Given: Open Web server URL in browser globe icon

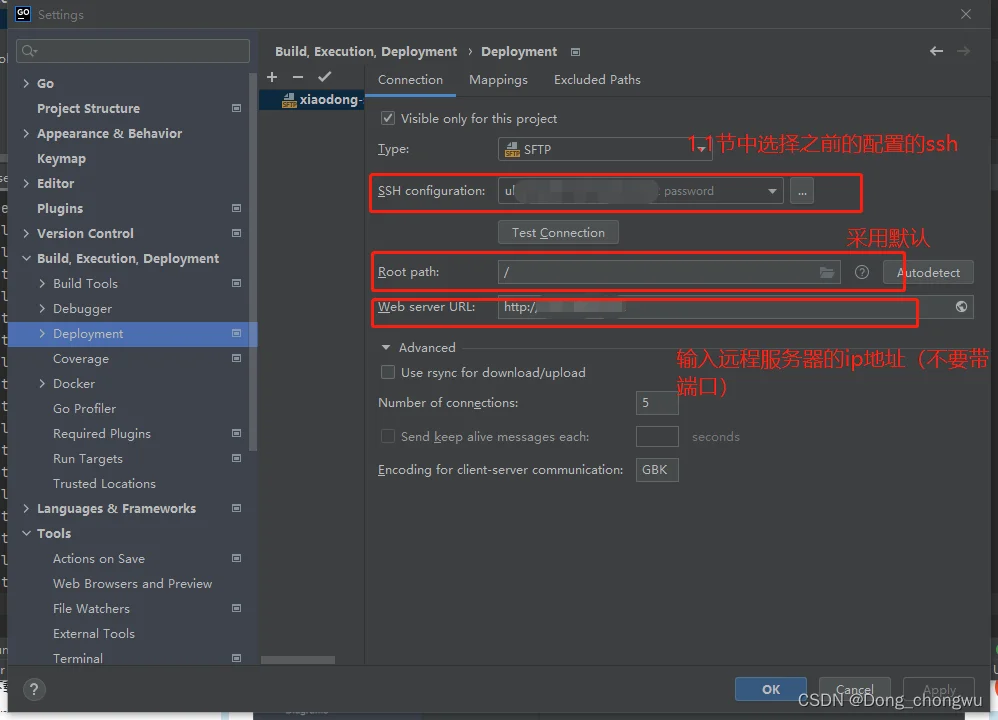Looking at the screenshot, I should pos(961,307).
